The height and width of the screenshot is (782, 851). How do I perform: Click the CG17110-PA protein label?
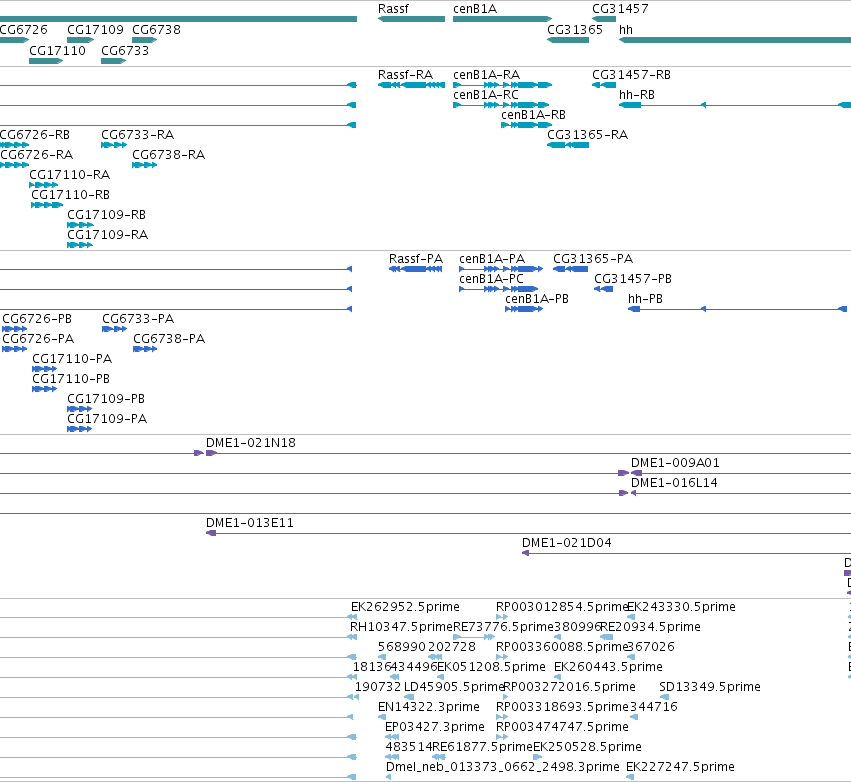pos(72,359)
